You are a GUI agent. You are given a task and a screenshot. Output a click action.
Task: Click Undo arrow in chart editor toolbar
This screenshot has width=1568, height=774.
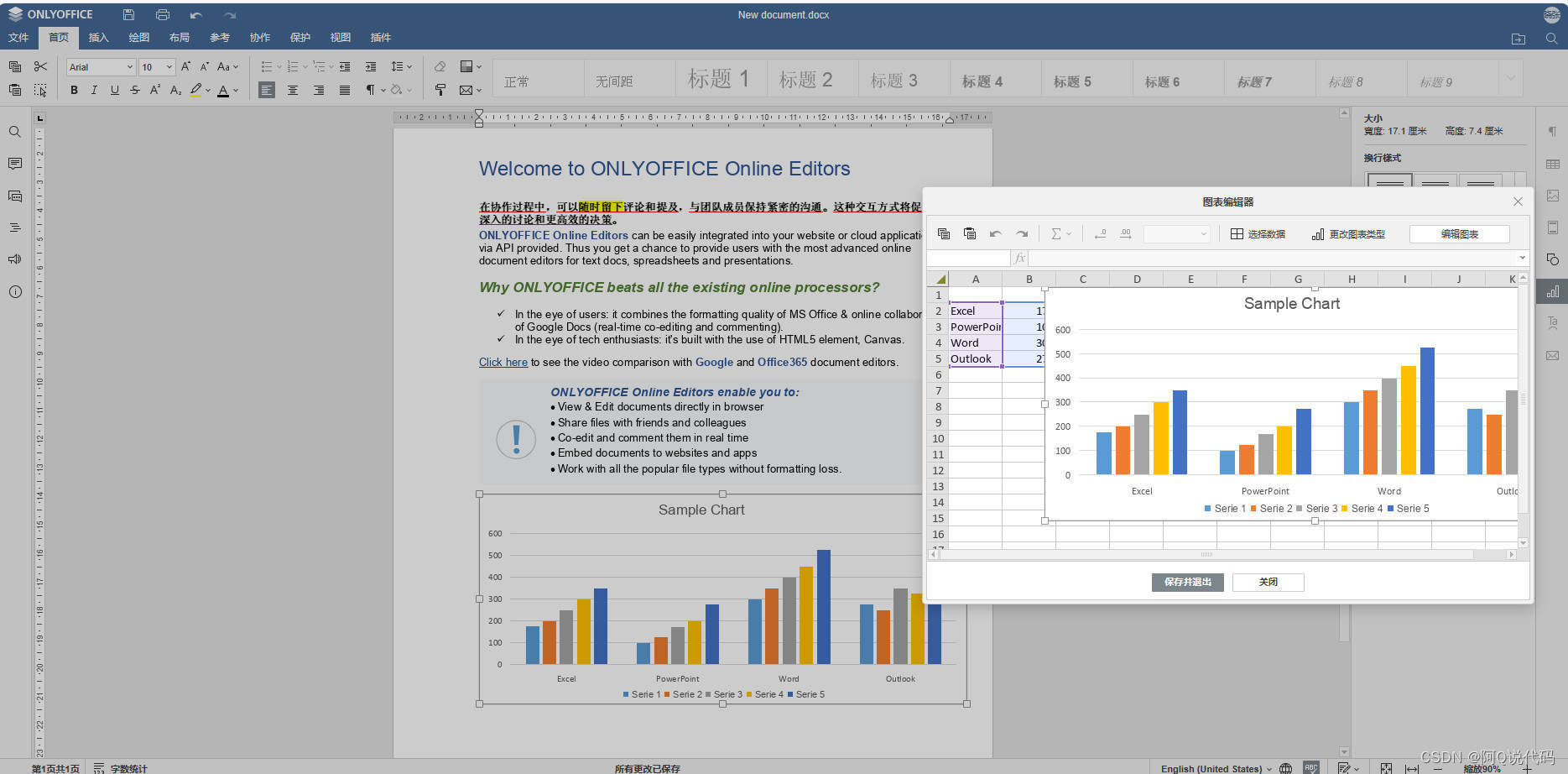click(x=996, y=233)
